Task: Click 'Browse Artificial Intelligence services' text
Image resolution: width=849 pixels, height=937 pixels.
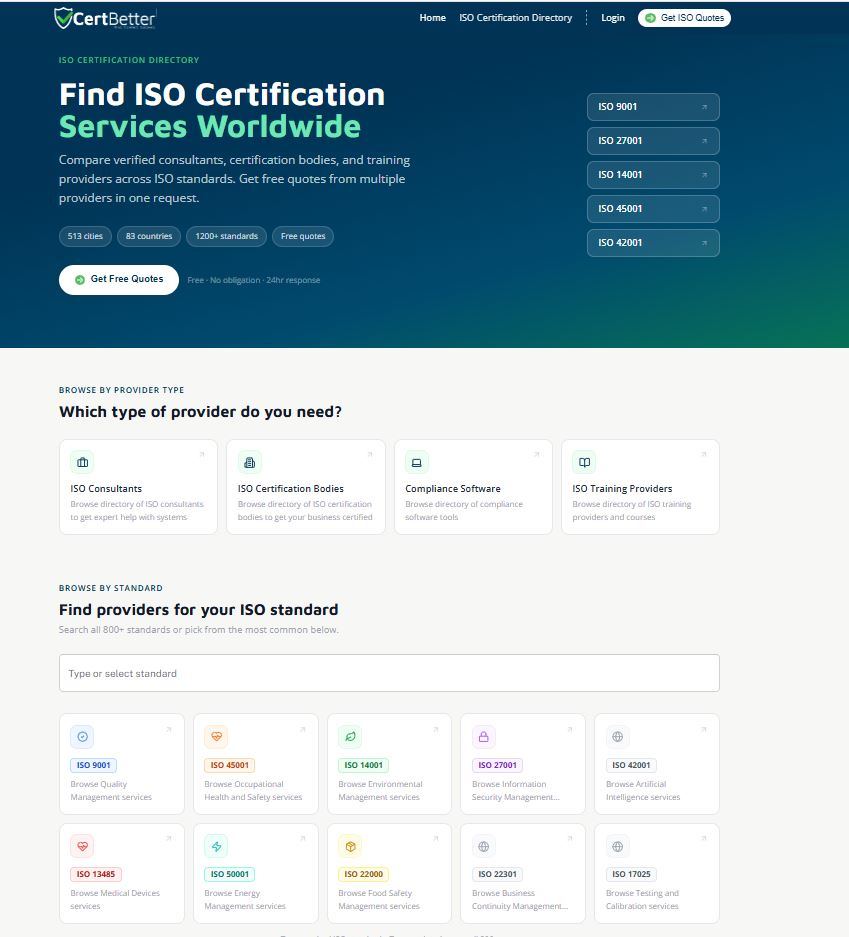Action: [x=643, y=791]
